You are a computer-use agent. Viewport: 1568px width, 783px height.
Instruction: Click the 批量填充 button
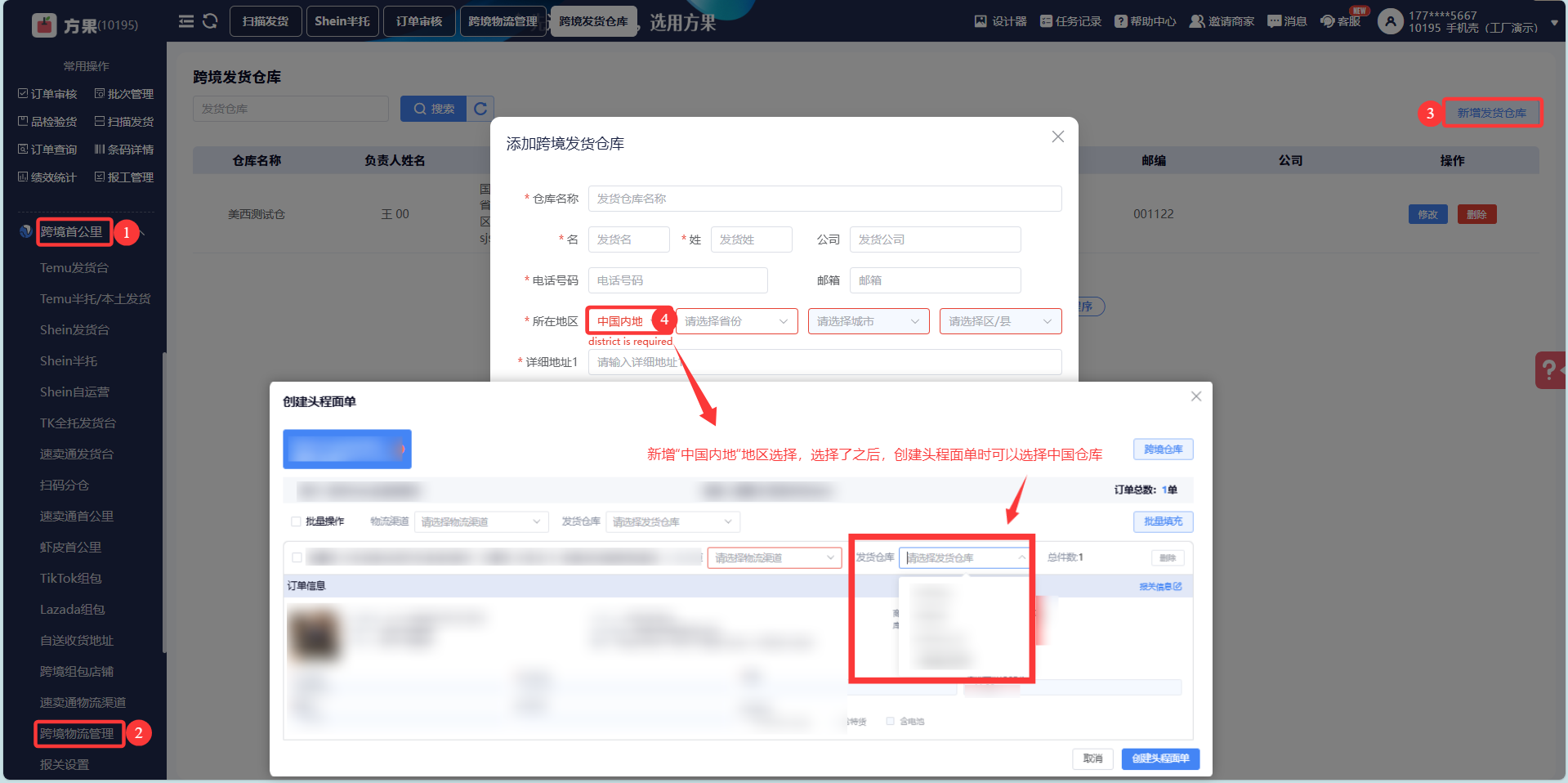(1164, 521)
